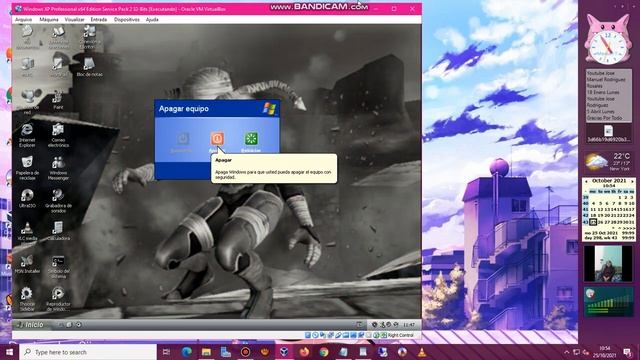Viewport: 640px width, 360px height.
Task: Click the Inicio start button in XP
Action: 31,324
